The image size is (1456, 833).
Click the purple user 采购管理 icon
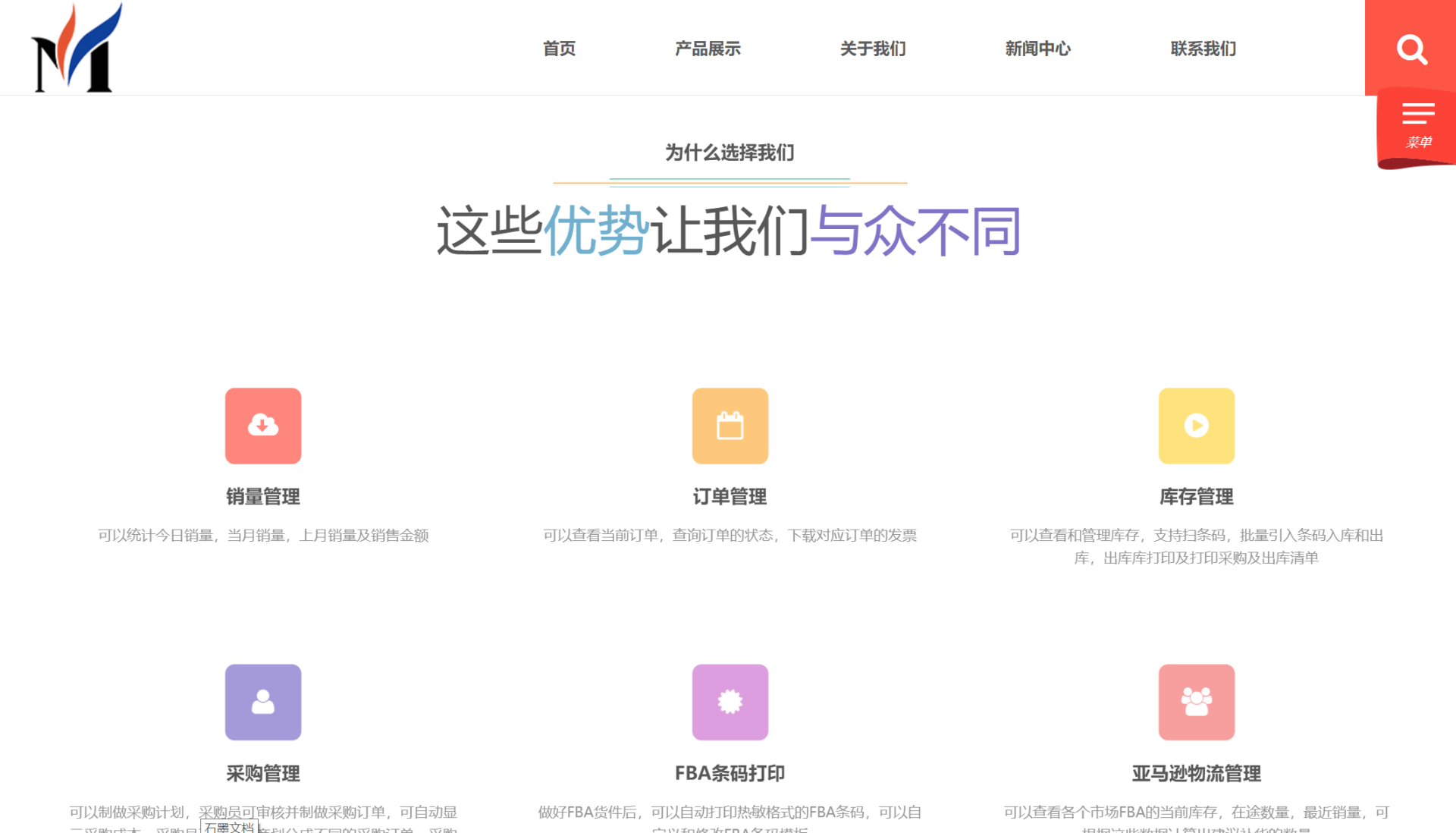coord(263,702)
